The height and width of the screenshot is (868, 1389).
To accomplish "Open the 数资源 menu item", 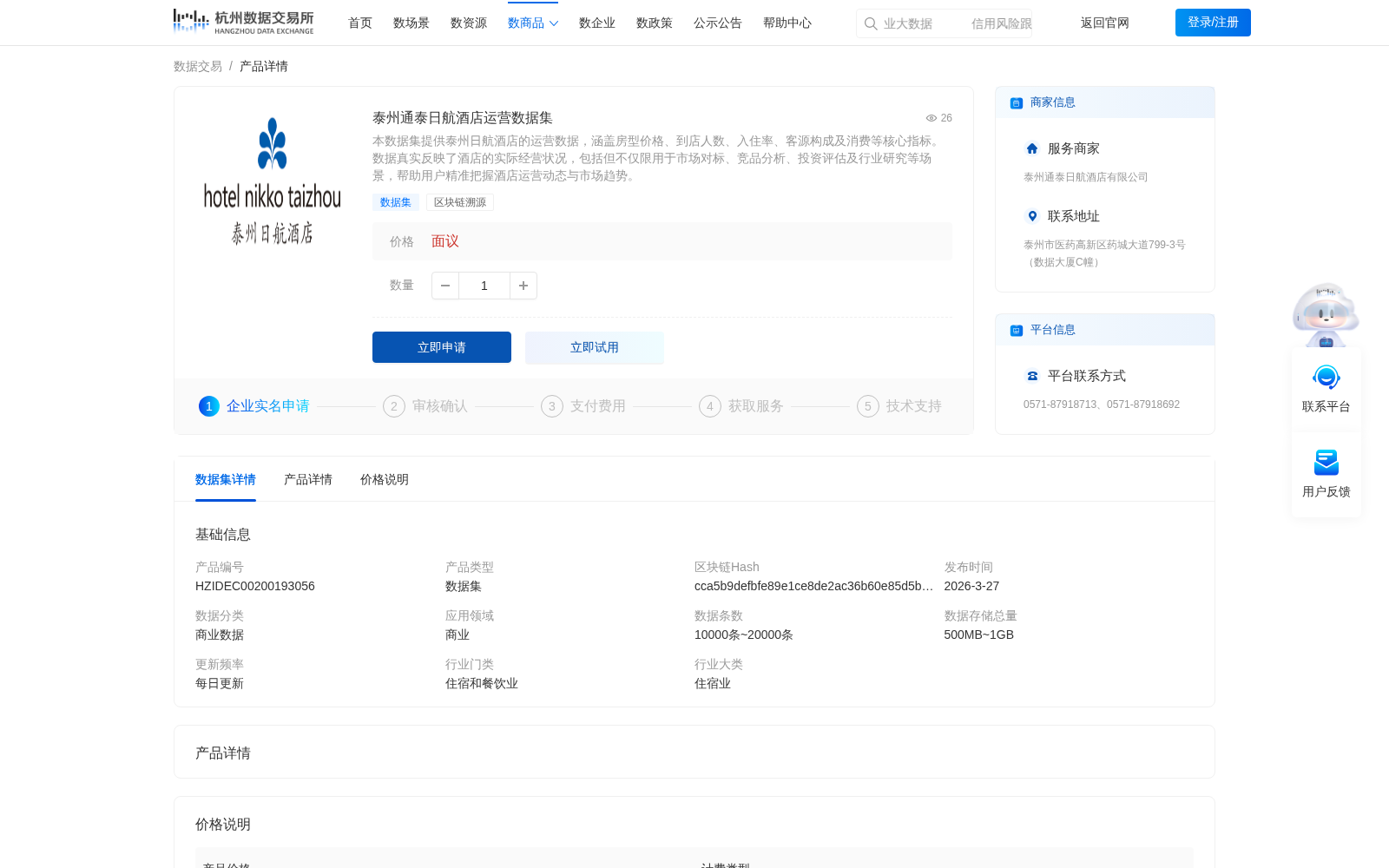I will [x=469, y=23].
